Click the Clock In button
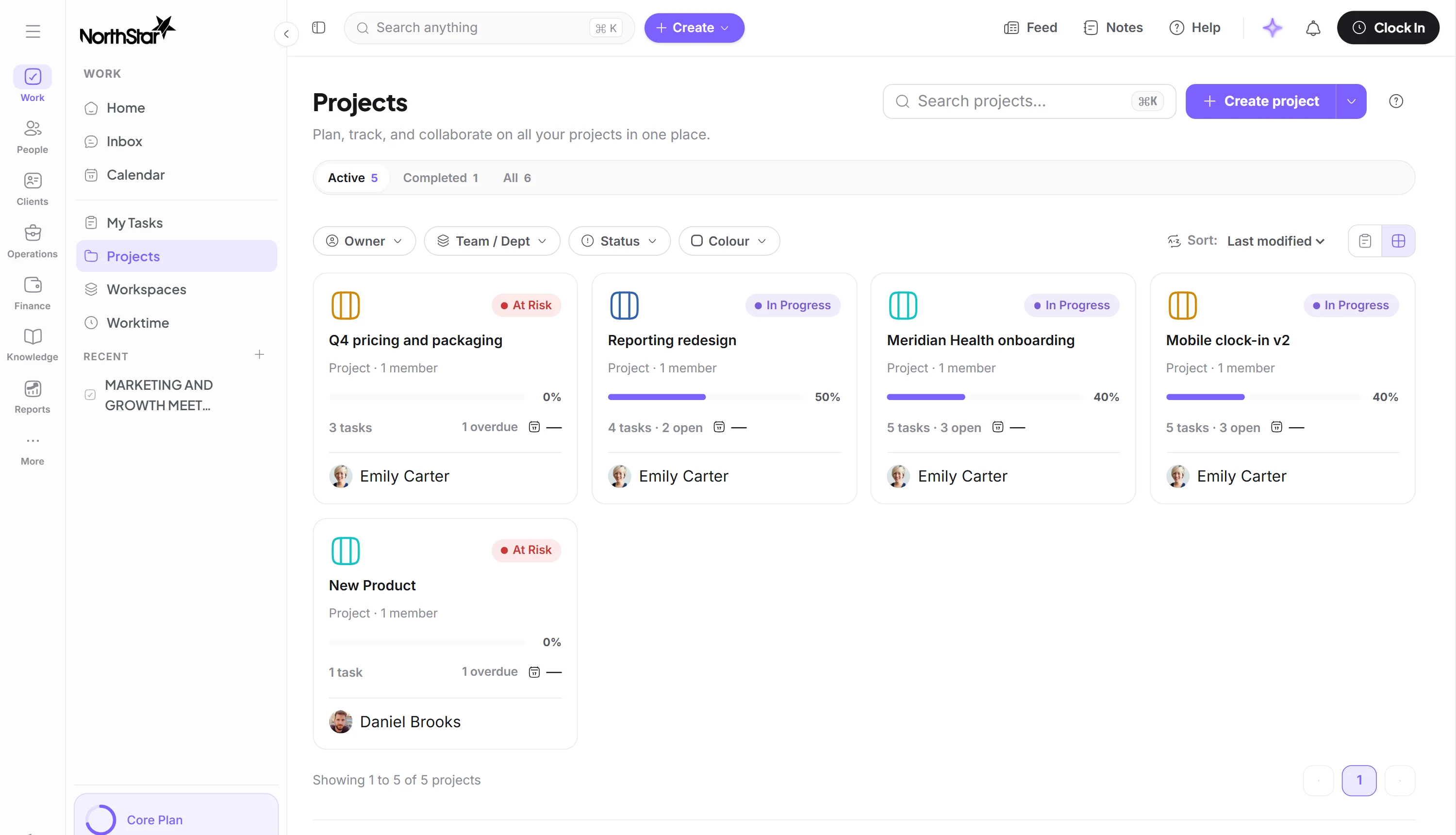Screen dimensions: 1456x835 1388,28
